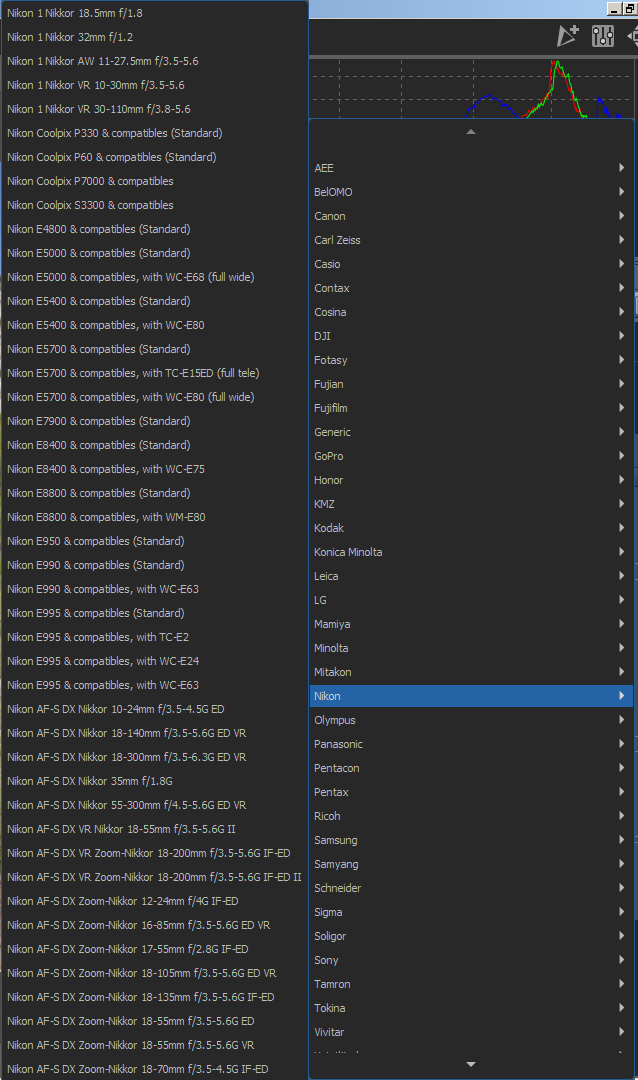
Task: Open the Olympus manufacturer entry
Action: tap(471, 720)
